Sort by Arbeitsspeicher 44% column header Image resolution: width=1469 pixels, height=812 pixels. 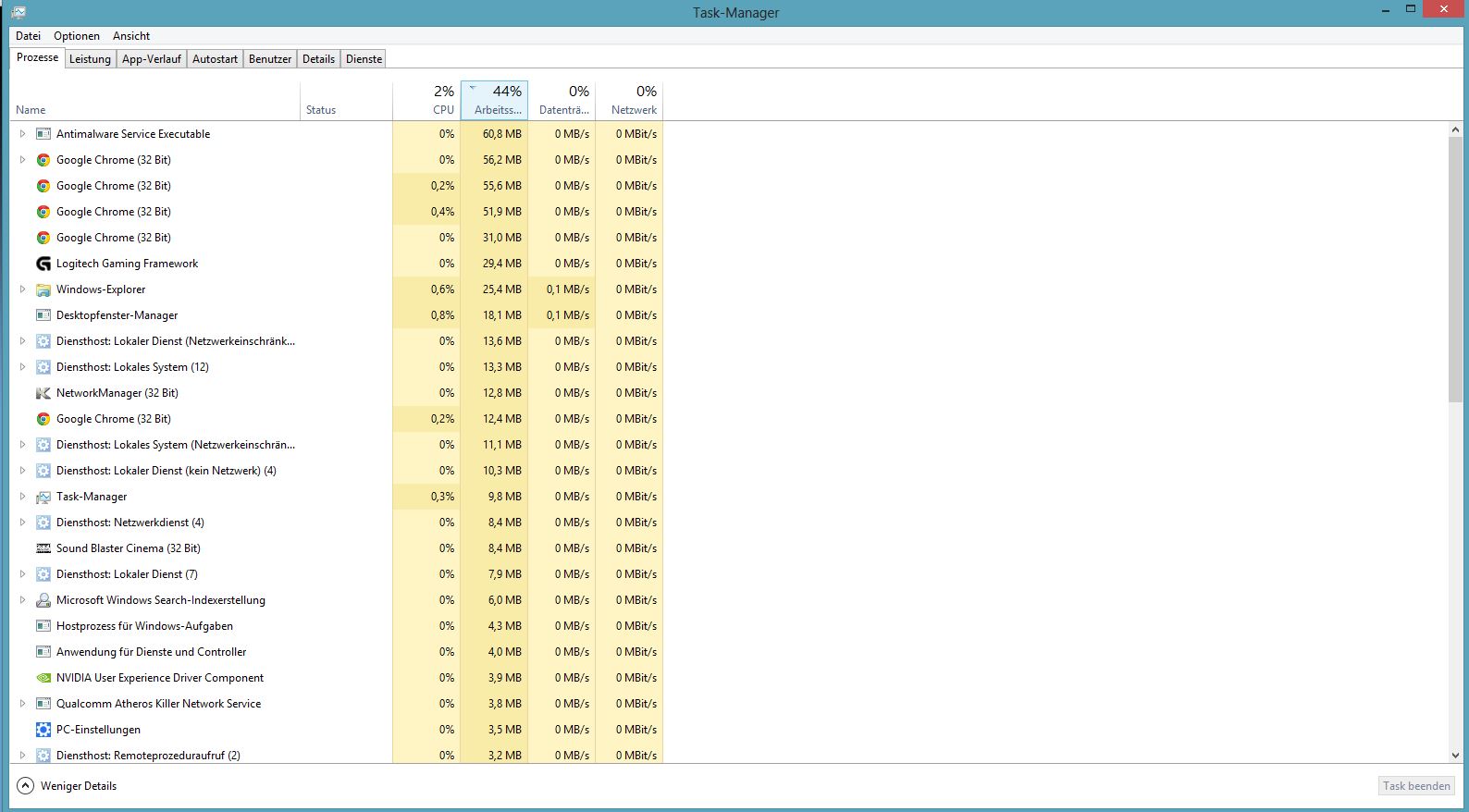point(494,101)
